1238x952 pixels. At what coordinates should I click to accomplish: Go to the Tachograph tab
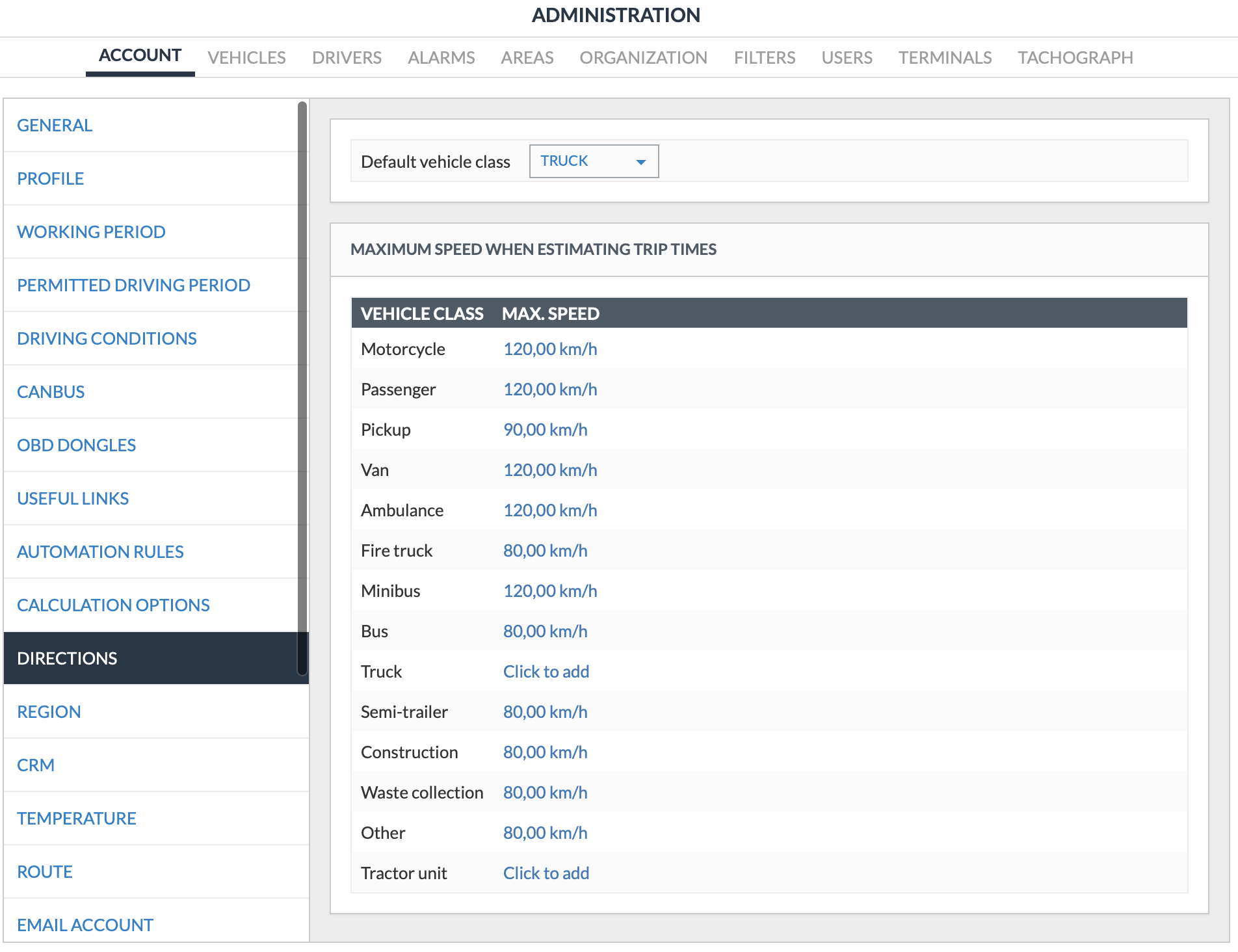point(1075,58)
